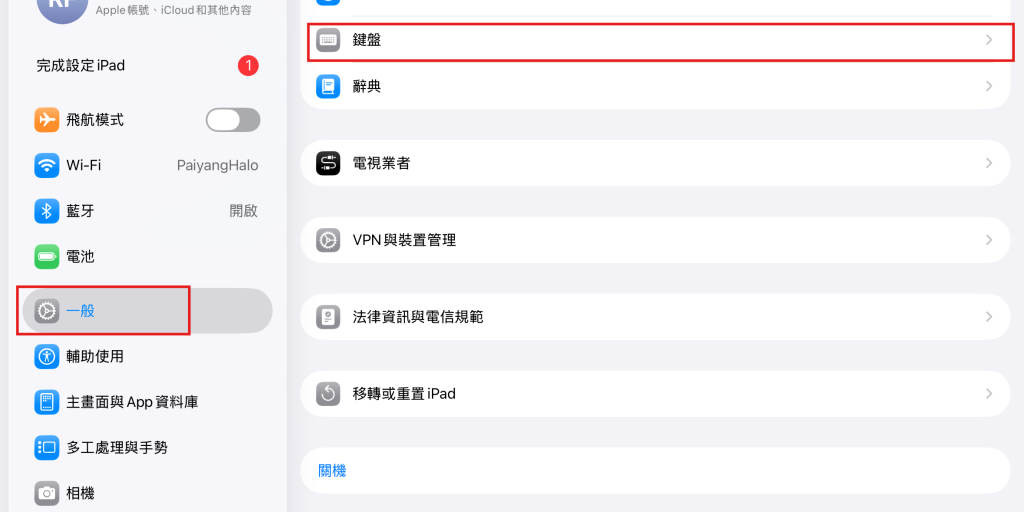
Task: Click the Dictionary (辭典) book icon
Action: [328, 86]
